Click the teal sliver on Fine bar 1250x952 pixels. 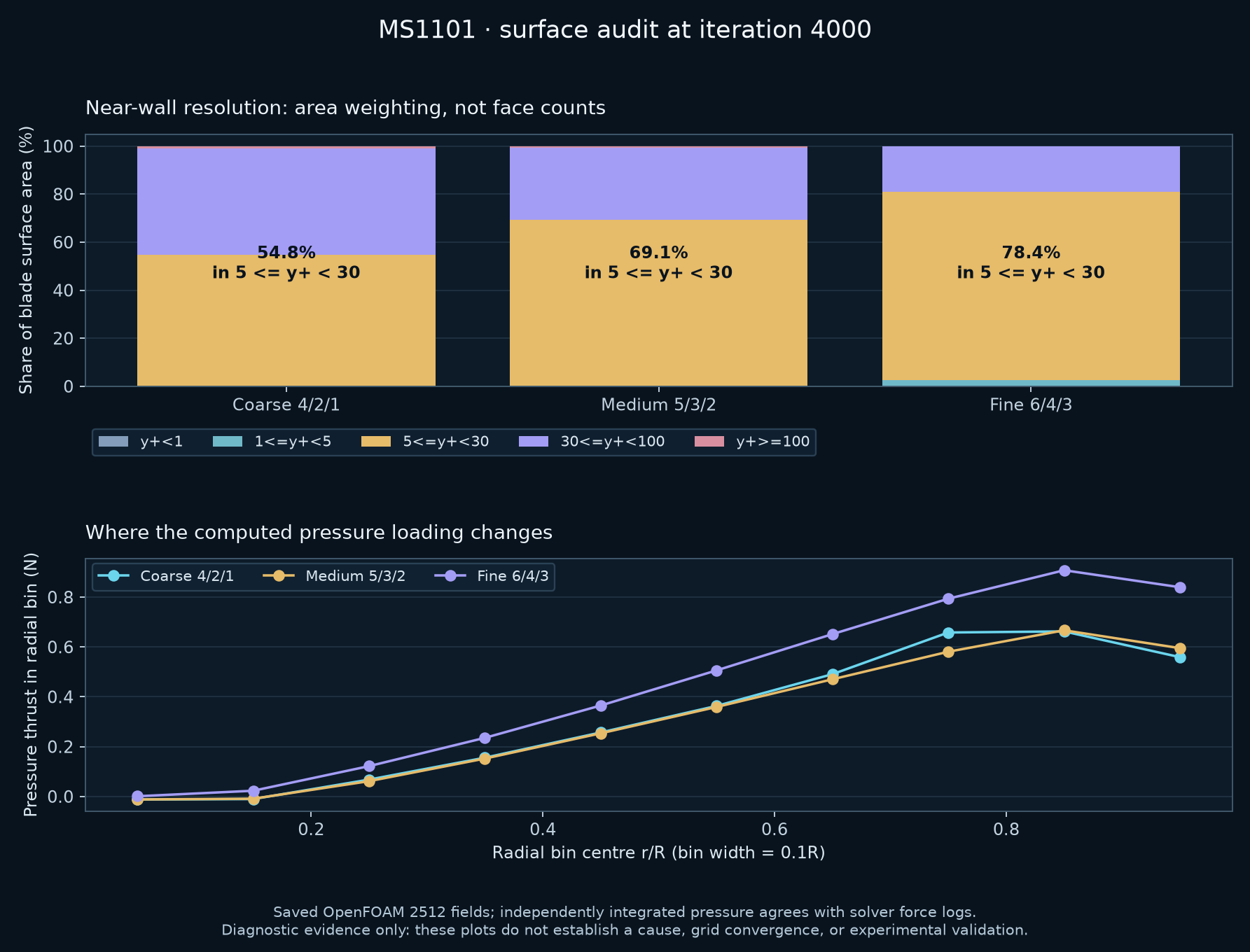pyautogui.click(x=1031, y=383)
